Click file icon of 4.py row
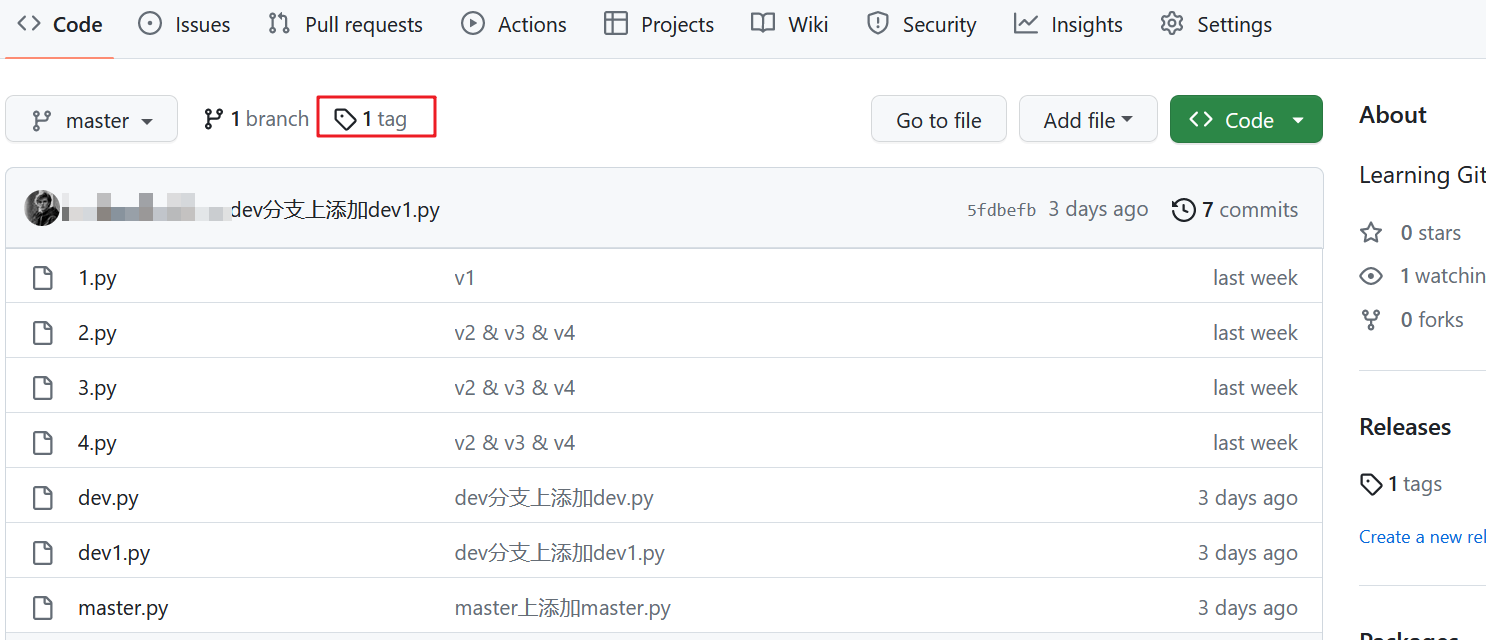Viewport: 1486px width, 640px height. [x=42, y=443]
